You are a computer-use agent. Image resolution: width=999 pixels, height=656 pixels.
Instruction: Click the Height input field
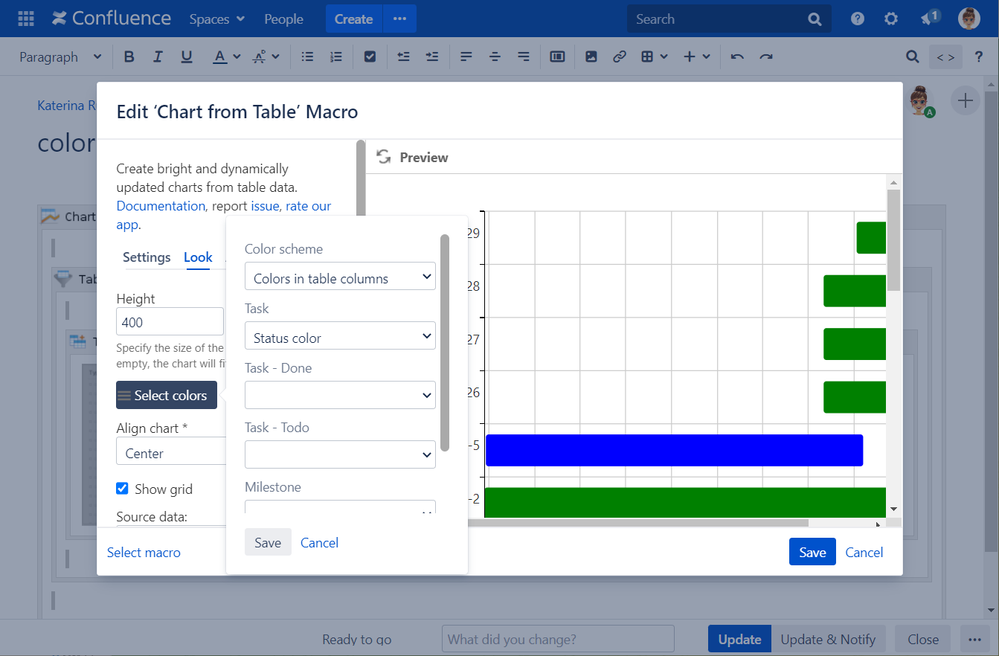click(x=169, y=322)
